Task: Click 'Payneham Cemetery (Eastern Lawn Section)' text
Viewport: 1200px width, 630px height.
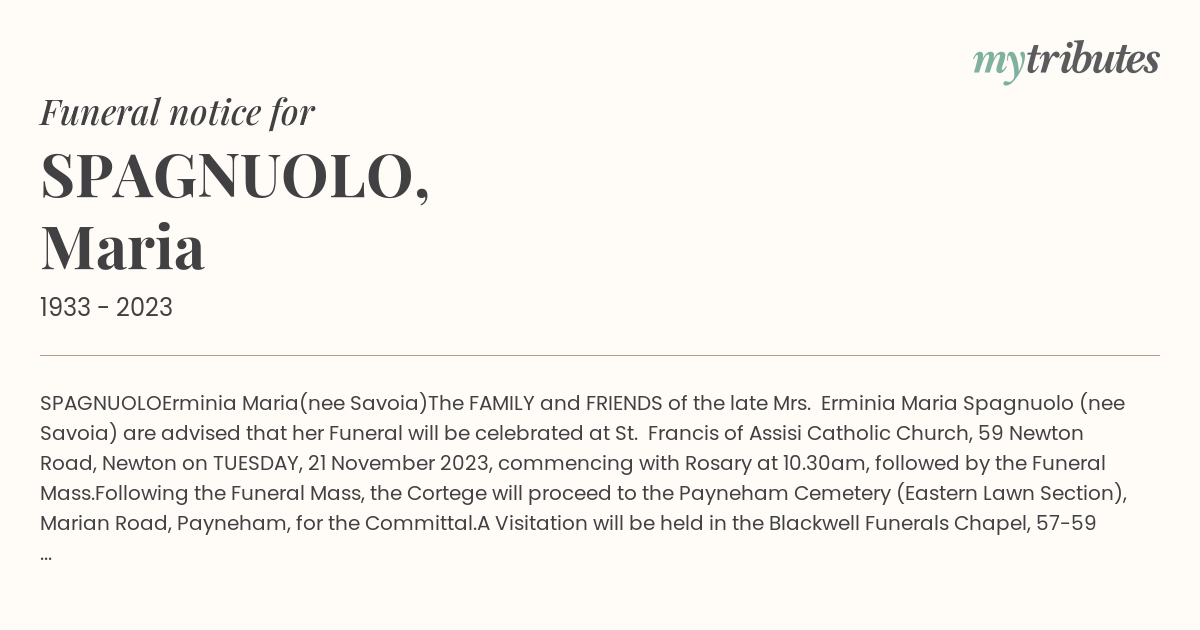Action: coord(903,493)
